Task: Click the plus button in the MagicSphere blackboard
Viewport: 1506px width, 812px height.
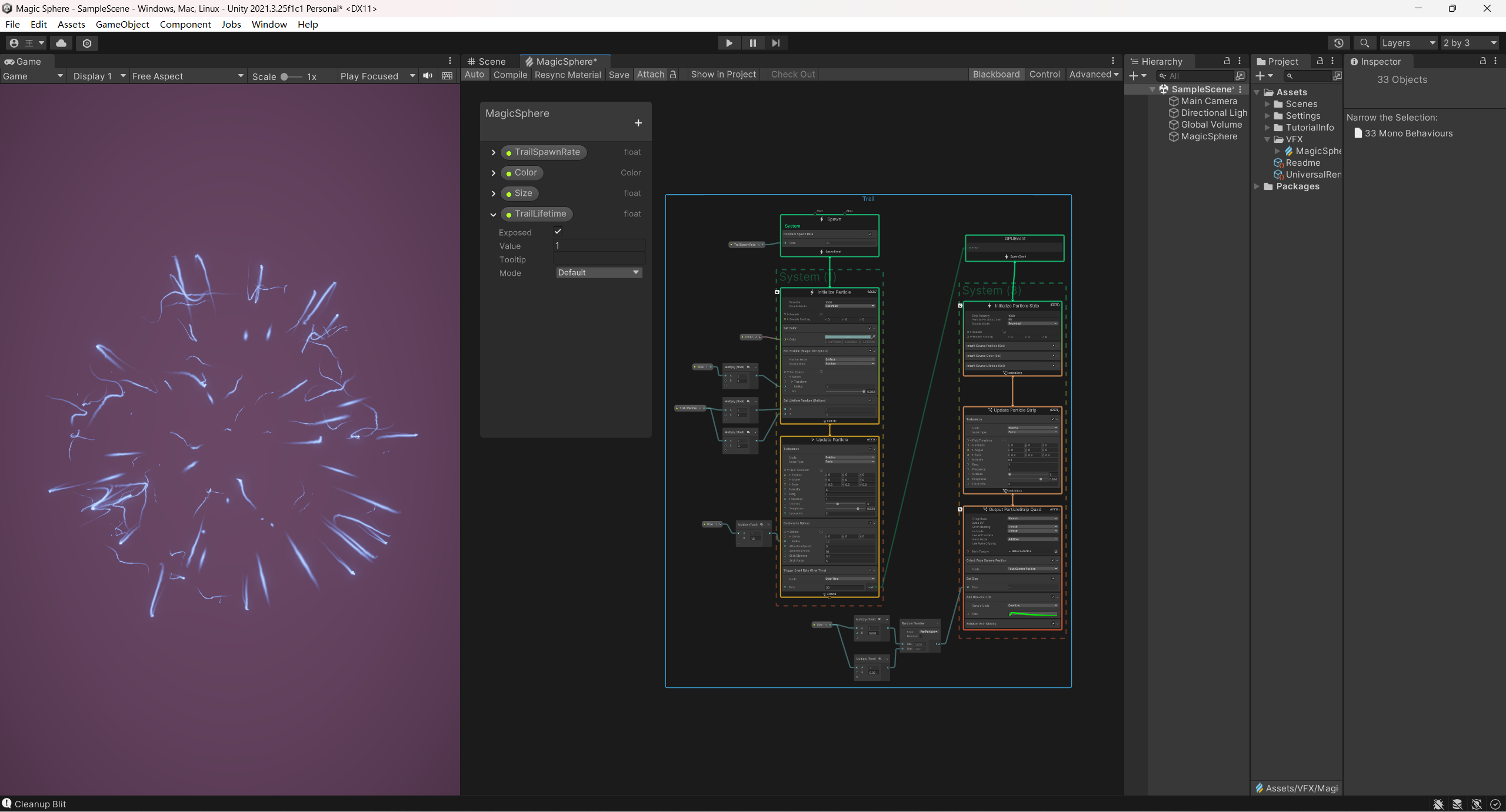Action: pyautogui.click(x=638, y=123)
